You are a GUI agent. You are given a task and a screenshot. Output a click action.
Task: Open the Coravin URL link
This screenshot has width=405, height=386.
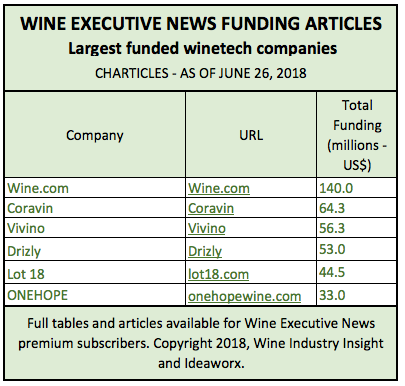point(211,208)
